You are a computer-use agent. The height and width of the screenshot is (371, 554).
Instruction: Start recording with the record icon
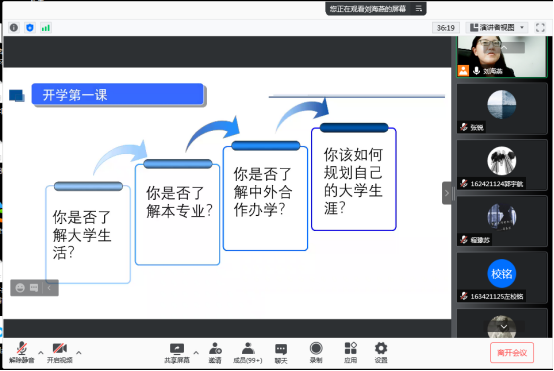[316, 353]
